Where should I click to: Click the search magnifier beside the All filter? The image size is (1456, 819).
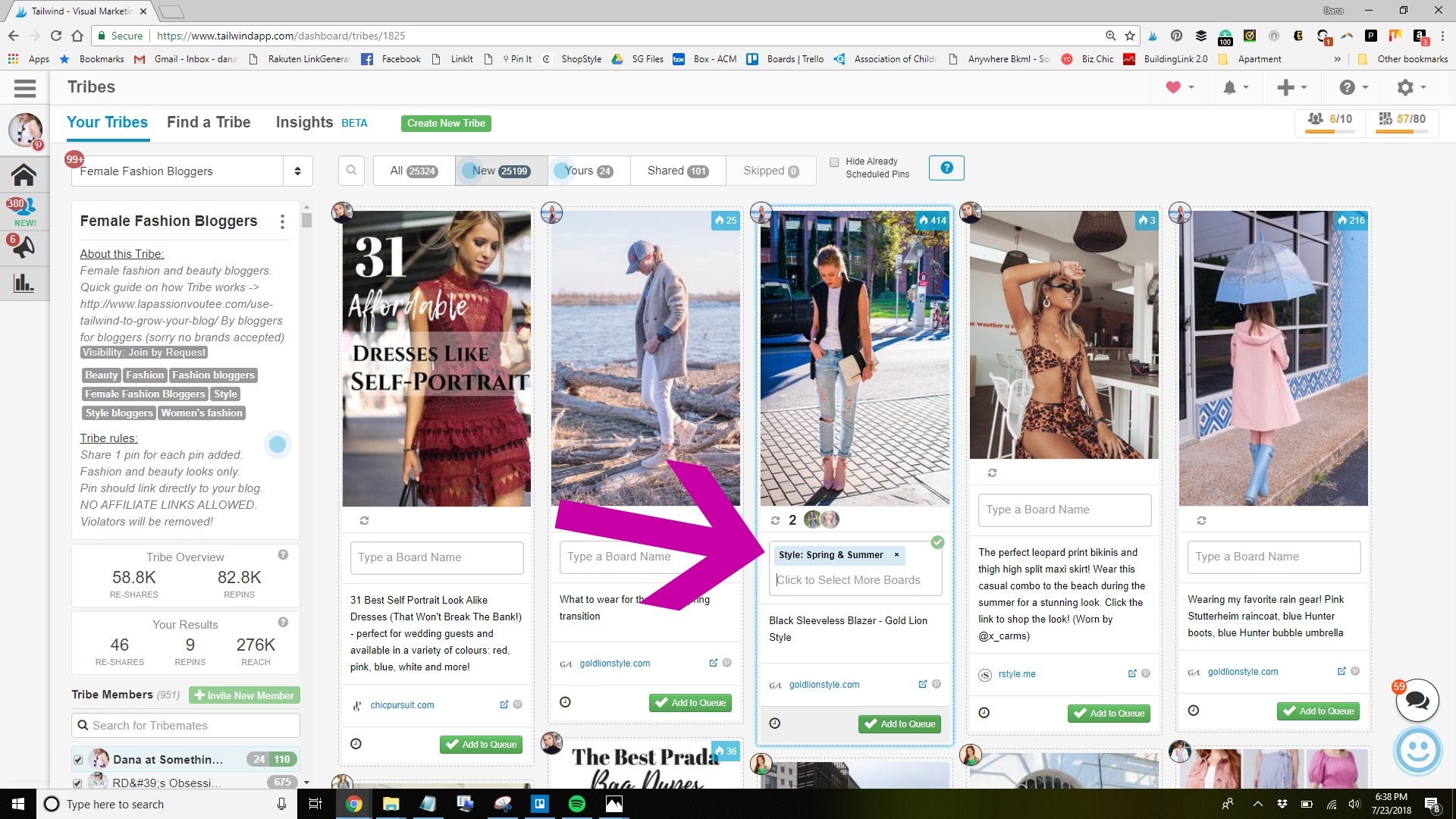pos(351,171)
